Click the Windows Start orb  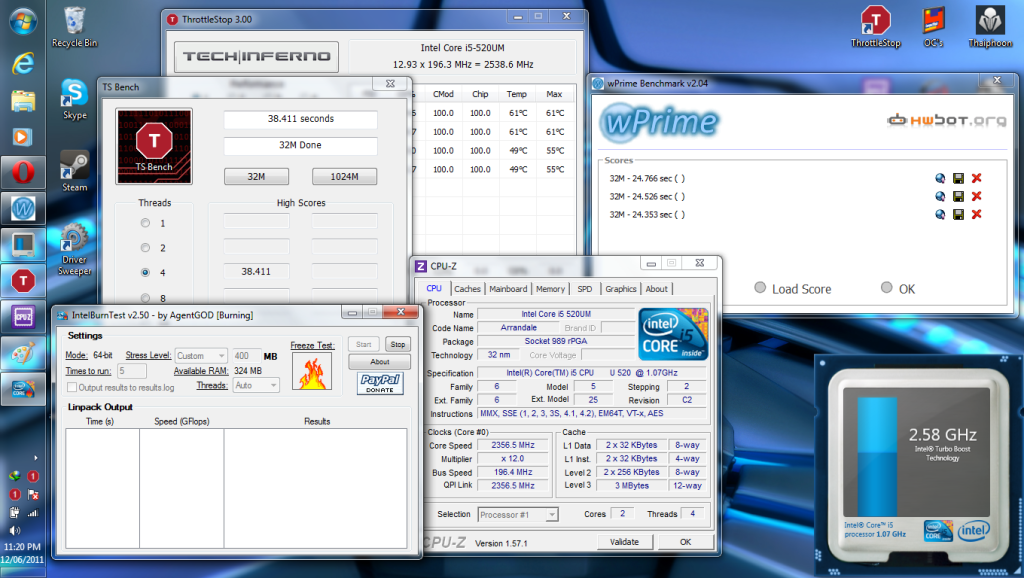click(23, 21)
